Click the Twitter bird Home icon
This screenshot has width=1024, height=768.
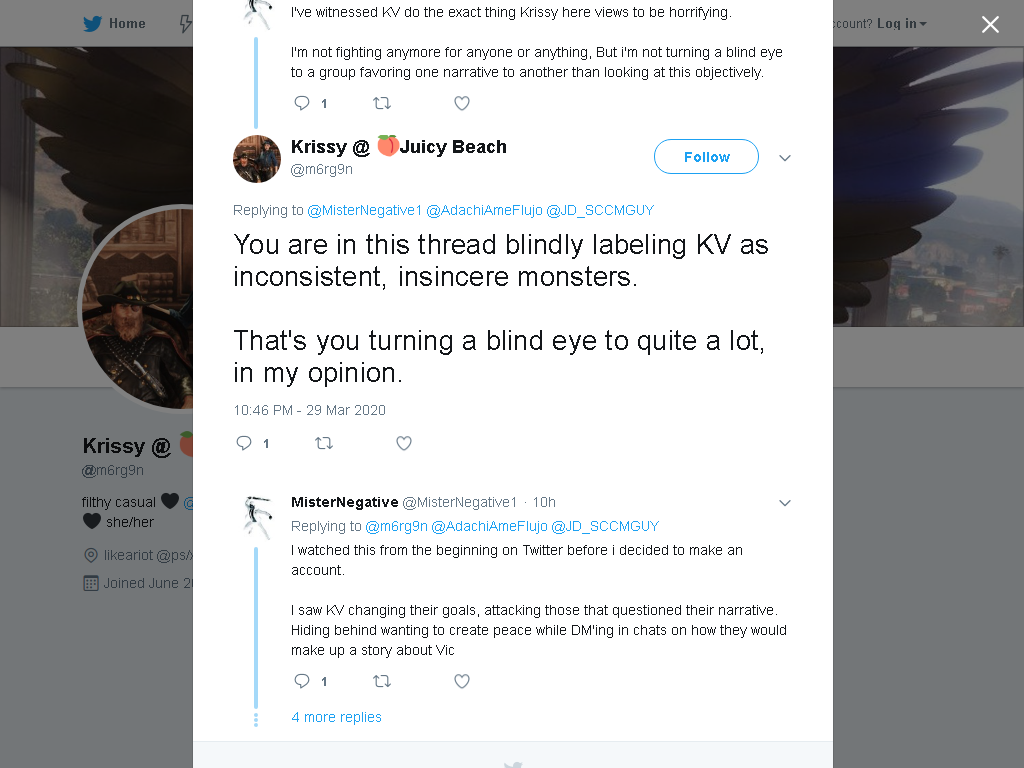tap(92, 24)
